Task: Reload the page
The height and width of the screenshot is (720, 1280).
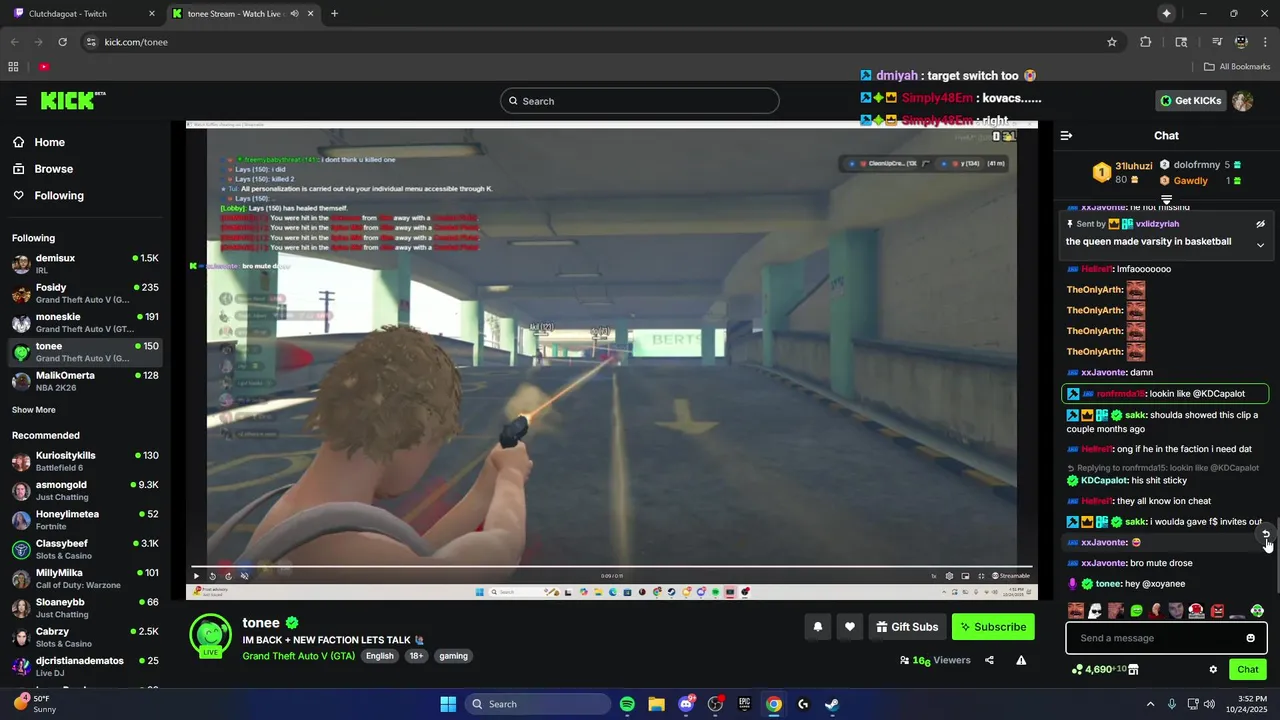Action: [62, 42]
